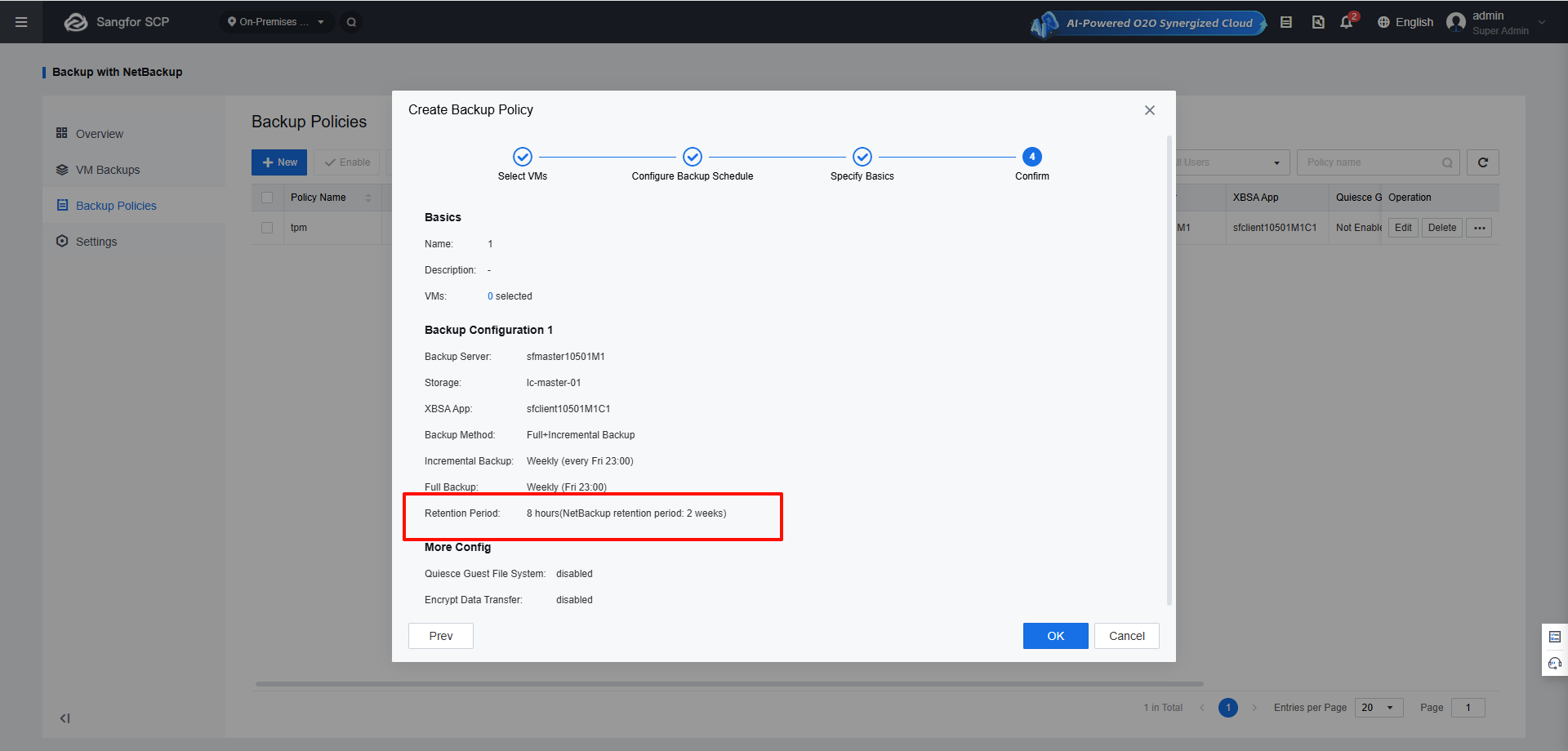Collapse the left sidebar
1568x751 pixels.
click(65, 718)
